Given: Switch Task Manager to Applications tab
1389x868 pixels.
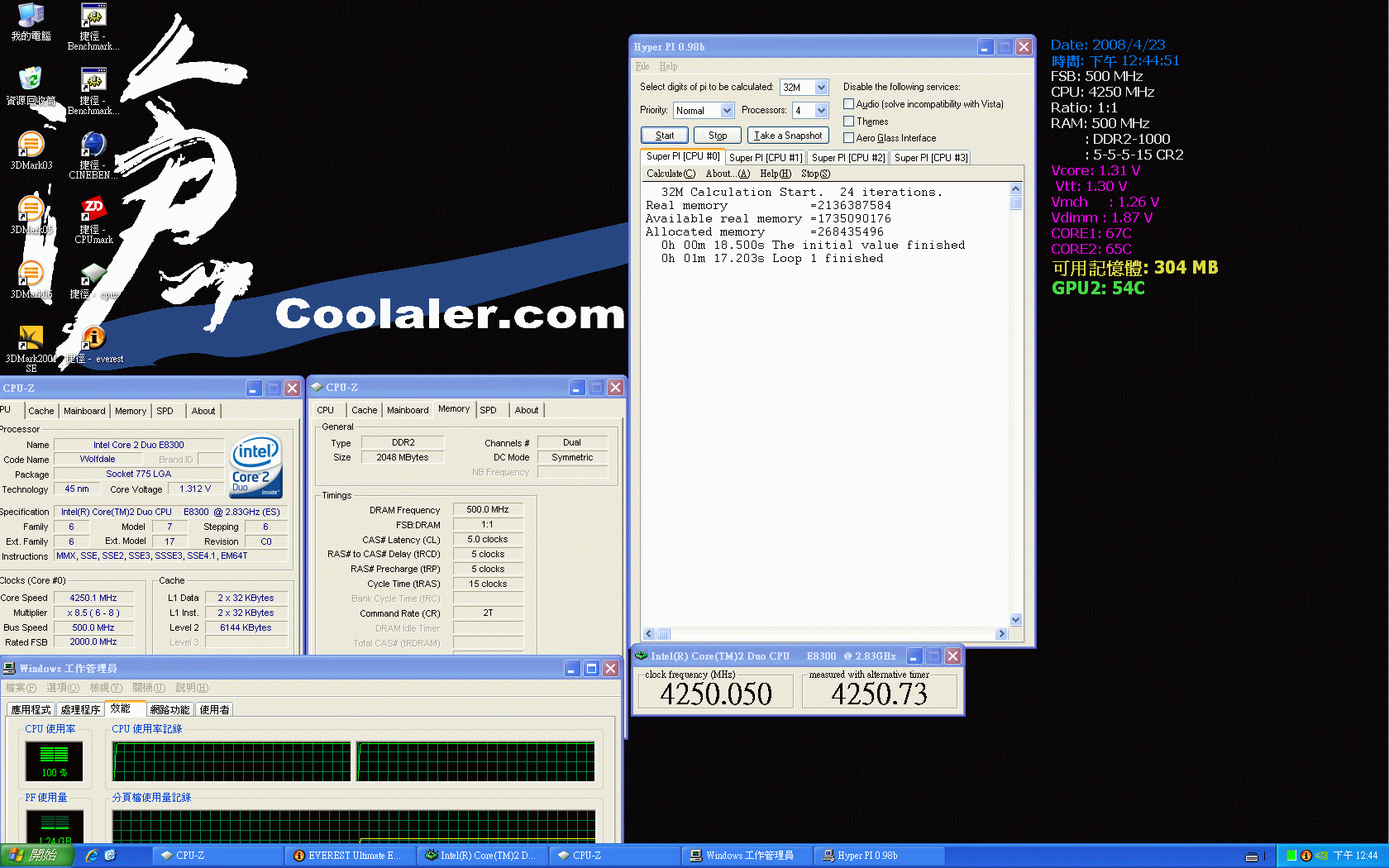Looking at the screenshot, I should click(x=31, y=710).
